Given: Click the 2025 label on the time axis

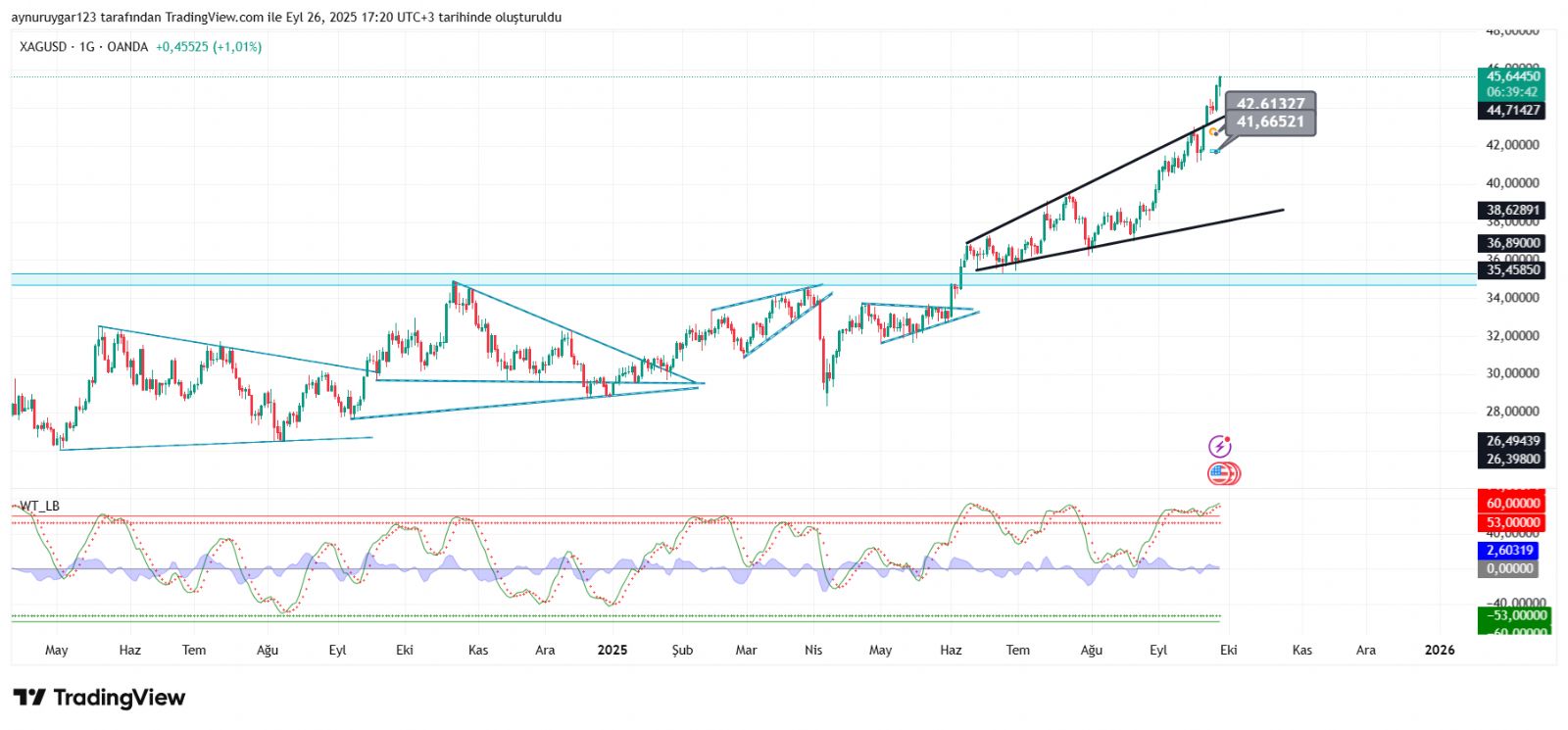Looking at the screenshot, I should tap(612, 650).
